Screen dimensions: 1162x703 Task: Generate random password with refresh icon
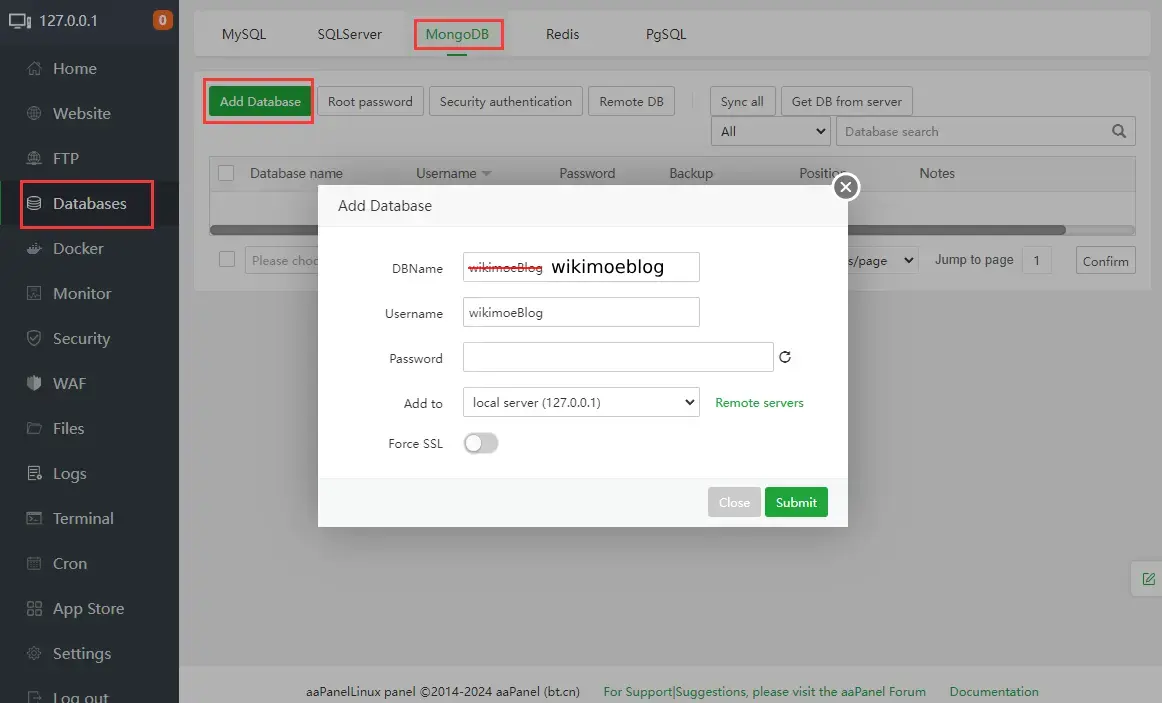click(785, 357)
